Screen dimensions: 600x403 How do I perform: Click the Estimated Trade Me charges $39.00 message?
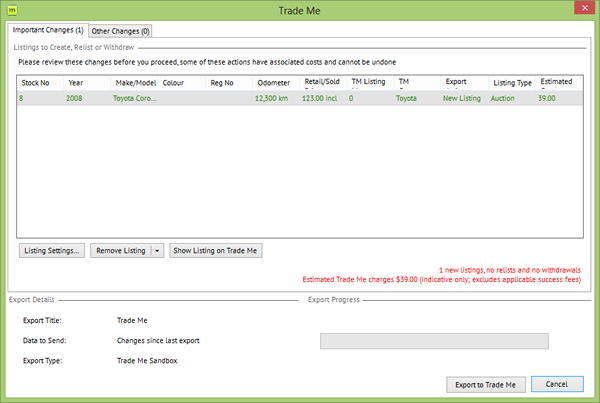[x=442, y=279]
